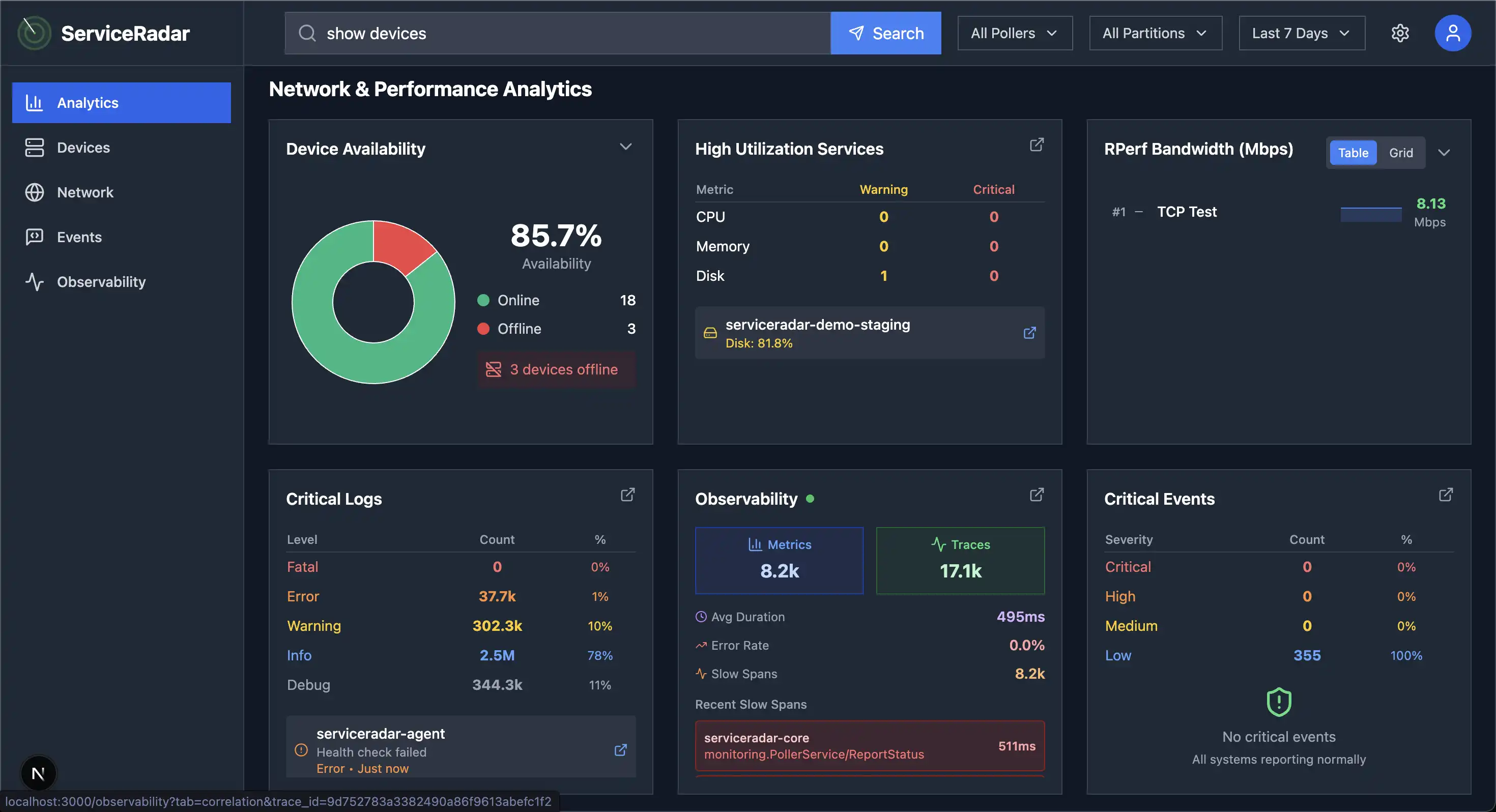The height and width of the screenshot is (812, 1496).
Task: Expand the Last 7 Days time range
Action: (x=1302, y=33)
